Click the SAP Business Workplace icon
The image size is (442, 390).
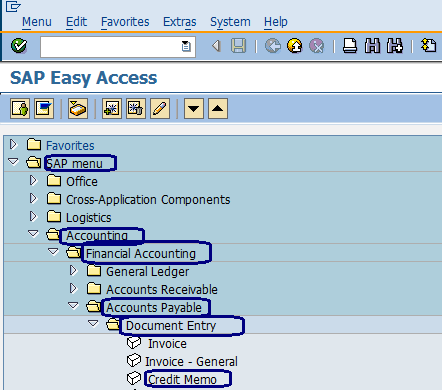pos(78,108)
